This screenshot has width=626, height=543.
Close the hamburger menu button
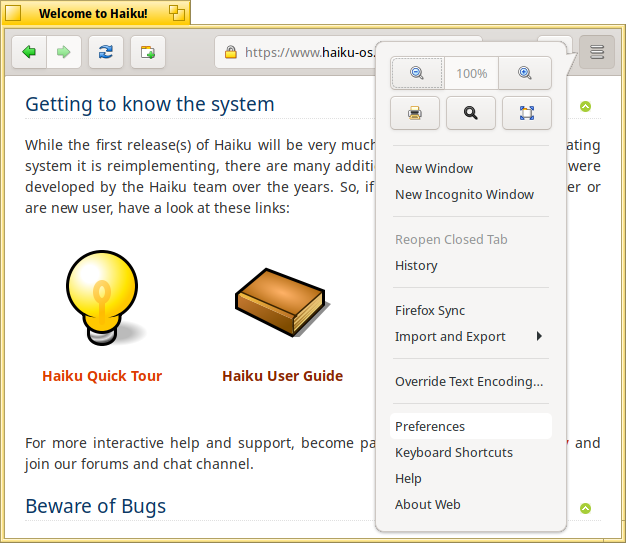596,52
